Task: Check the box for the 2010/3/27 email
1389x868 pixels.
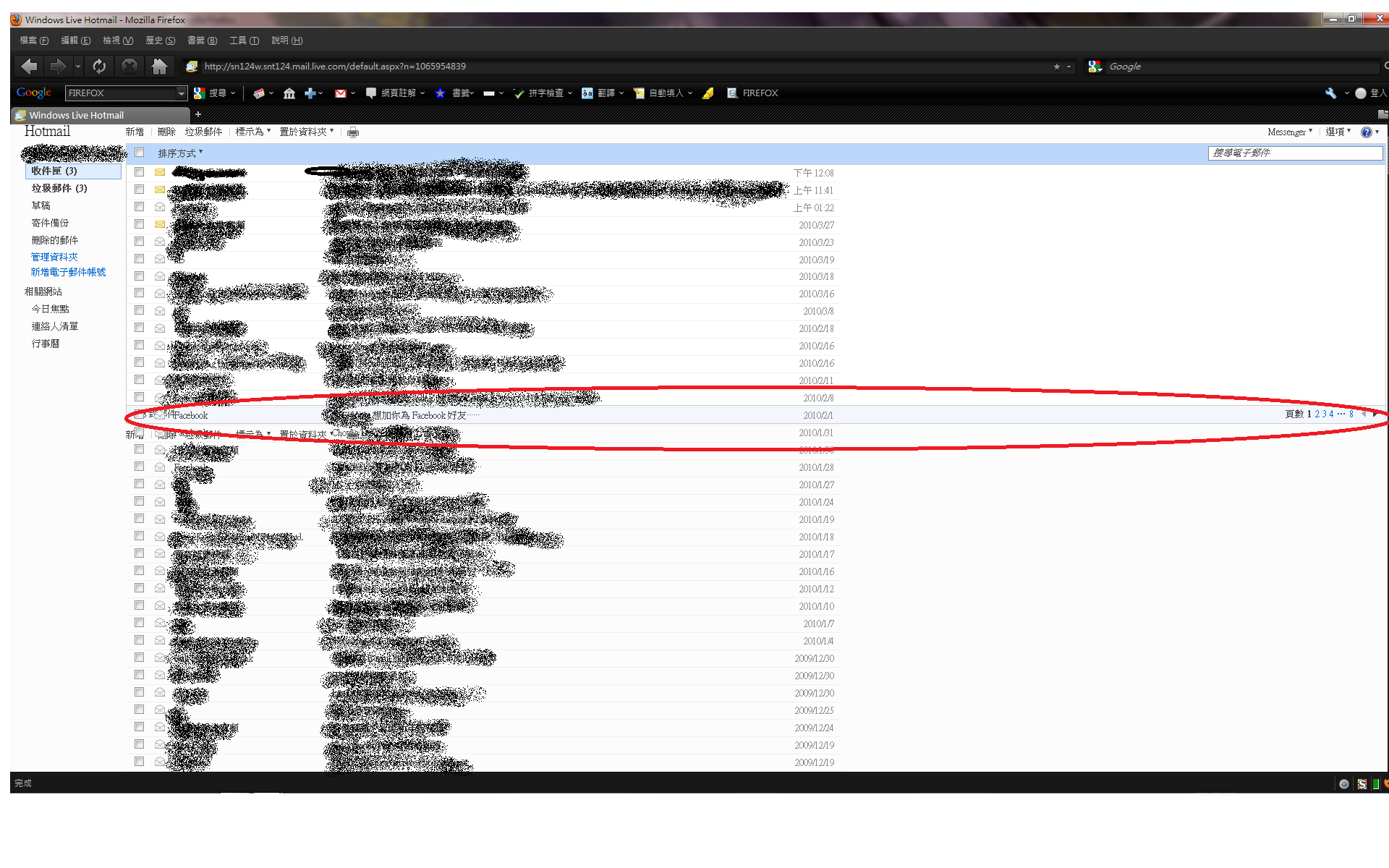Action: 140,224
